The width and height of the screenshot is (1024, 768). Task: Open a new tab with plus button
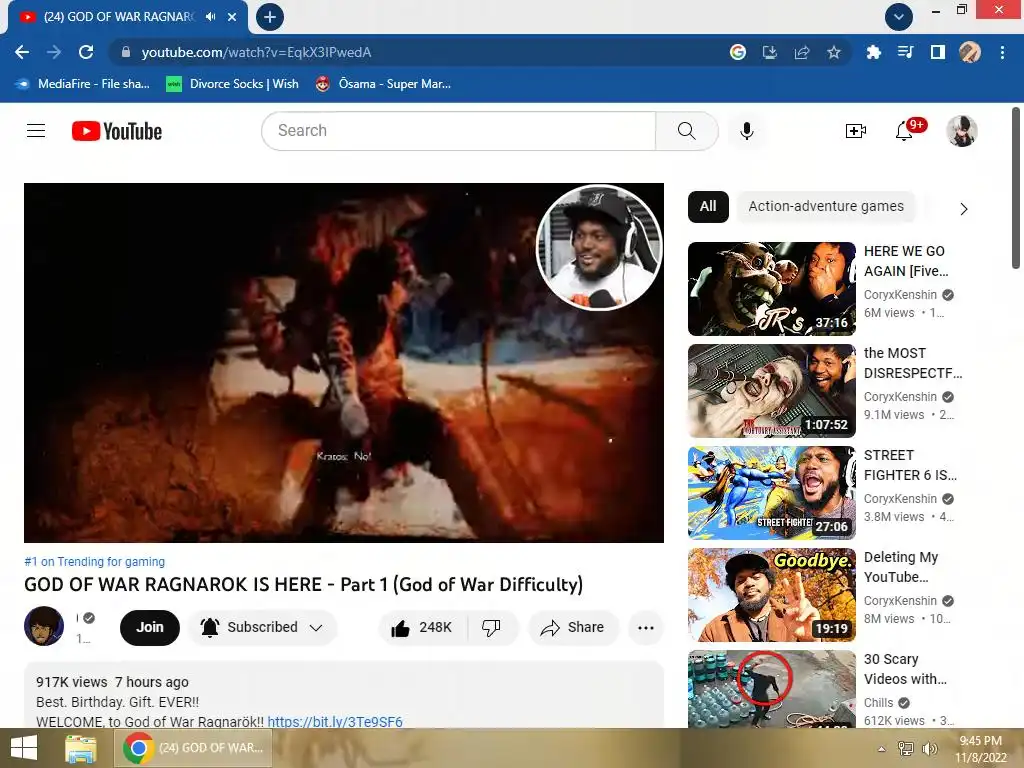tap(270, 17)
